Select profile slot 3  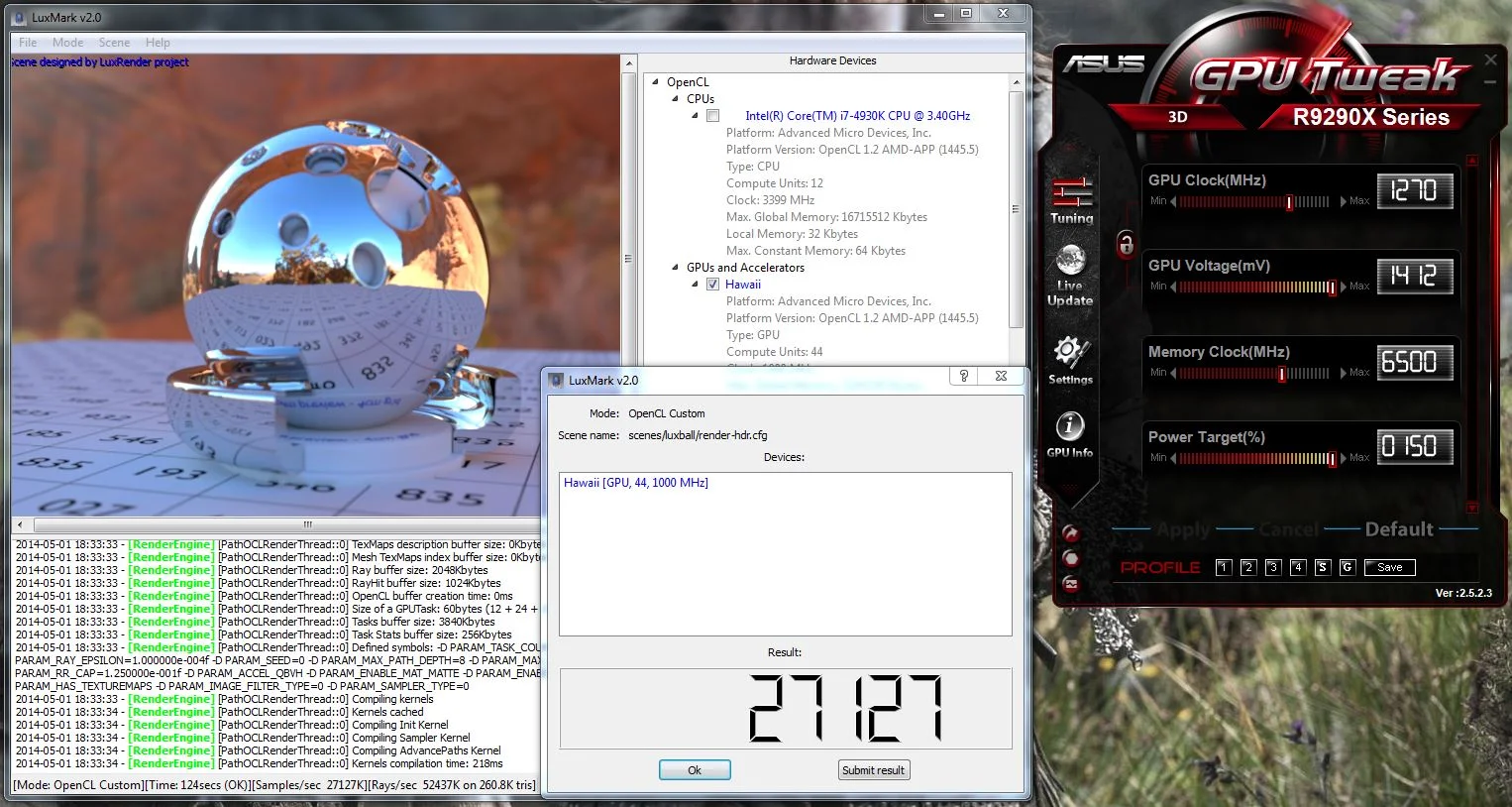[1273, 567]
